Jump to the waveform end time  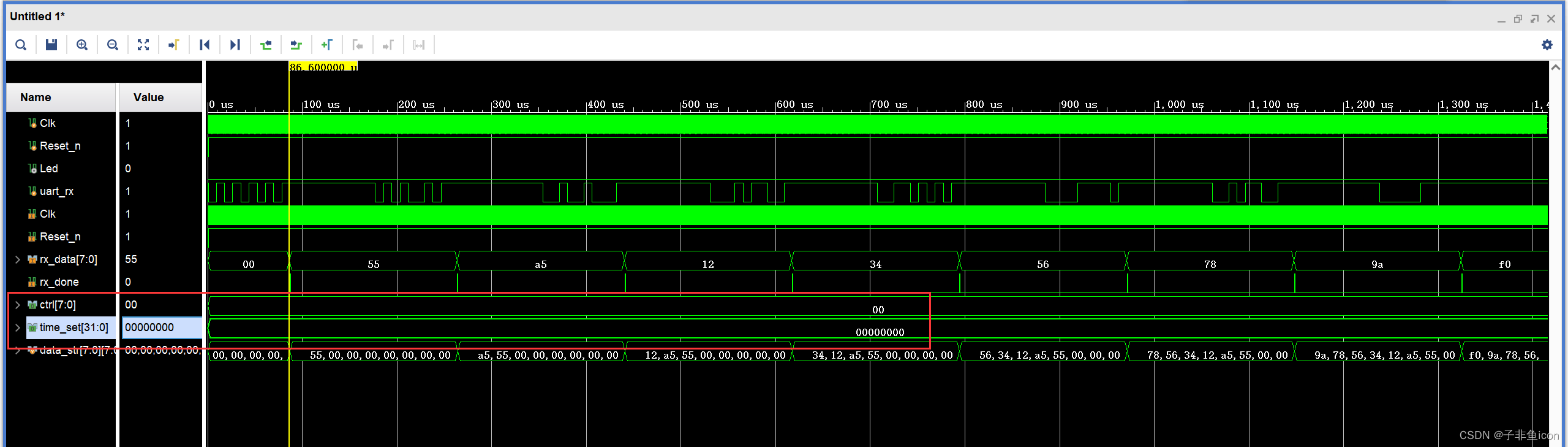(235, 45)
